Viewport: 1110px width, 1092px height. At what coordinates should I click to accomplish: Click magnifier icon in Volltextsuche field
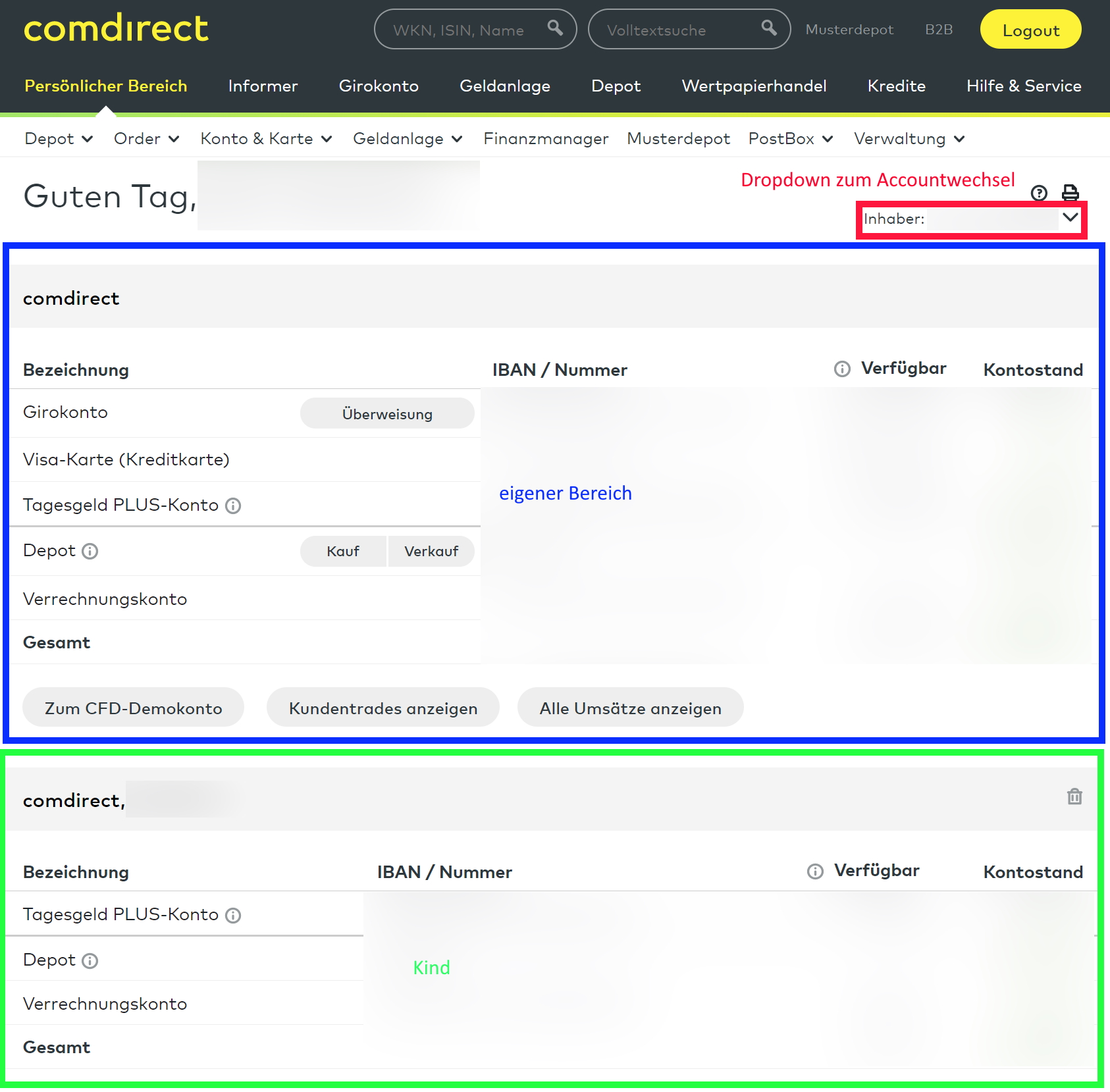coord(769,28)
